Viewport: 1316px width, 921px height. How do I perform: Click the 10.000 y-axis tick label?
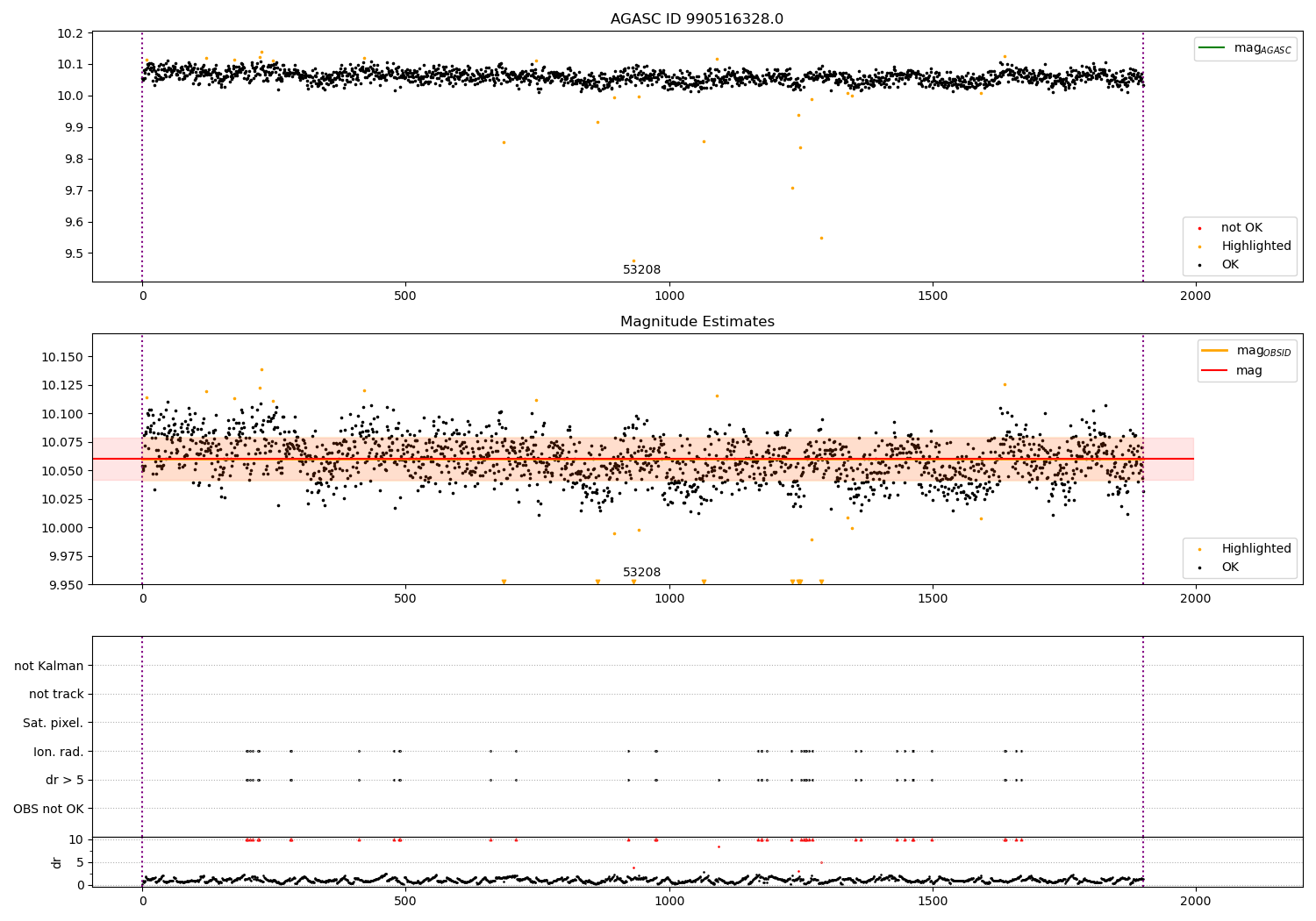pyautogui.click(x=63, y=528)
